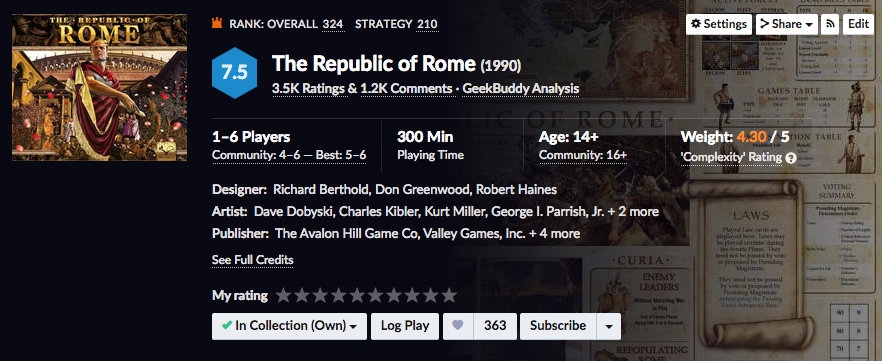Click the Subscribe button

558,326
